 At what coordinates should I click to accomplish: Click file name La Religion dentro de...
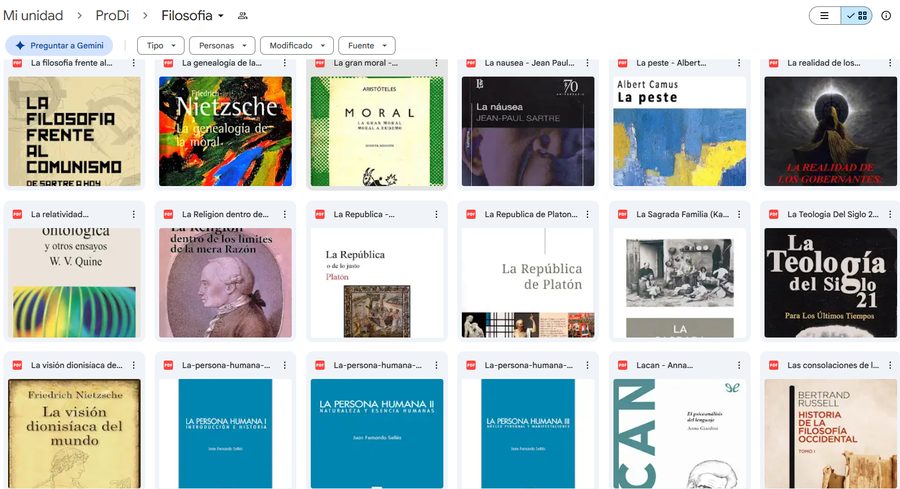point(225,214)
